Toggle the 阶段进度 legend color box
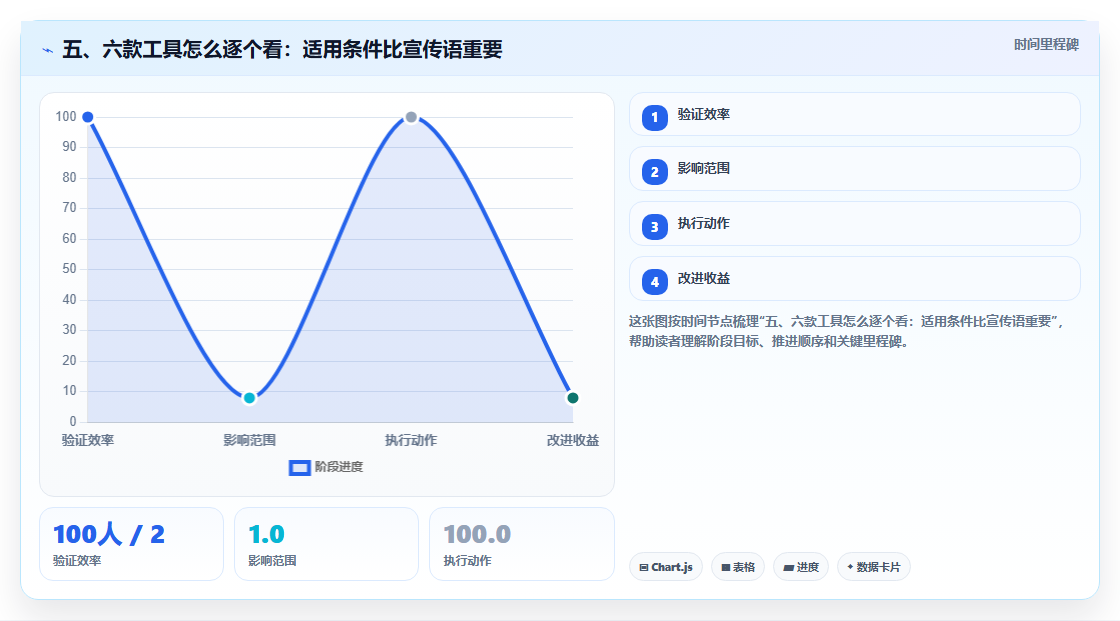The height and width of the screenshot is (621, 1120). (x=299, y=468)
